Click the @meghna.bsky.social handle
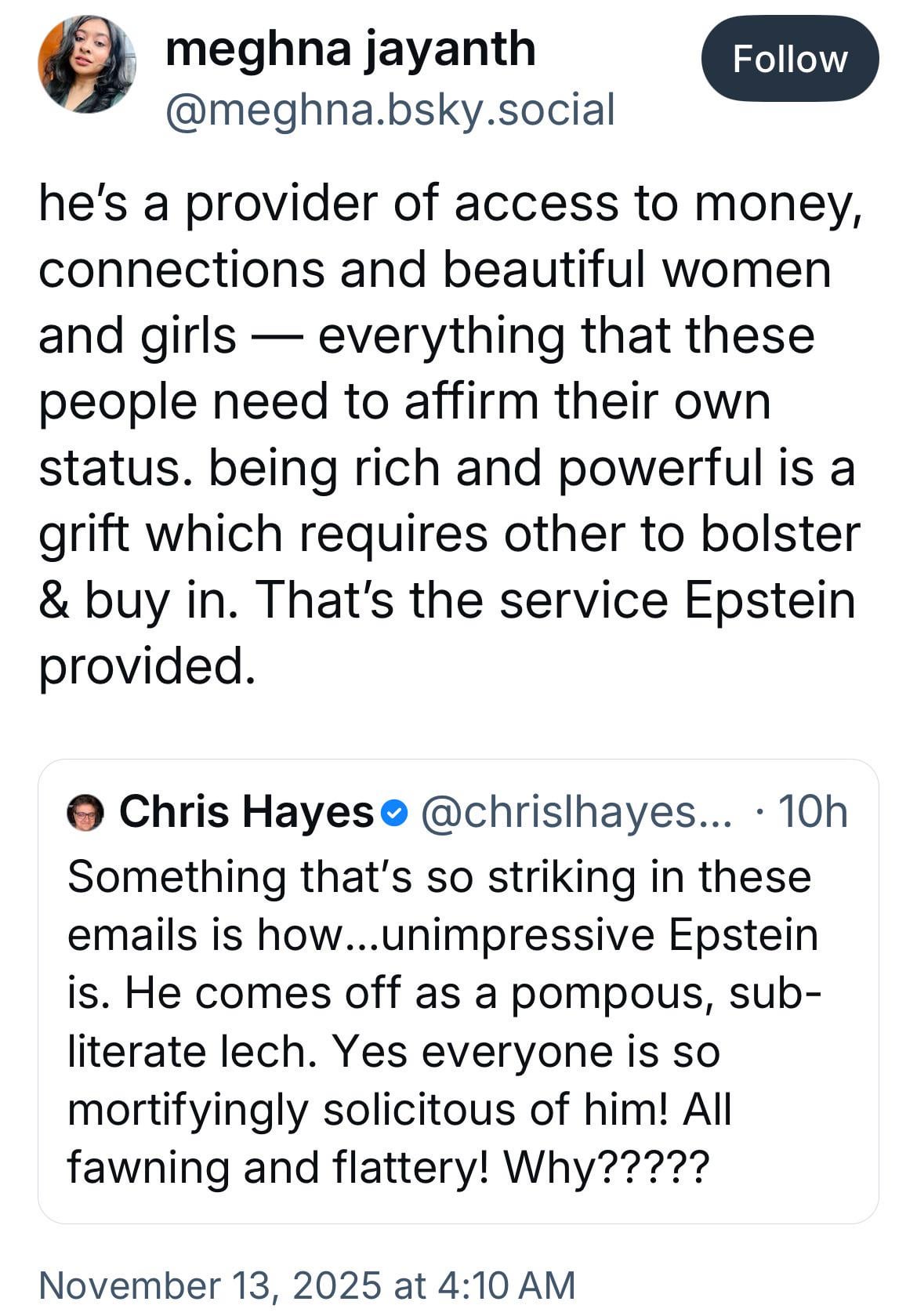The image size is (917, 1316). click(x=390, y=109)
